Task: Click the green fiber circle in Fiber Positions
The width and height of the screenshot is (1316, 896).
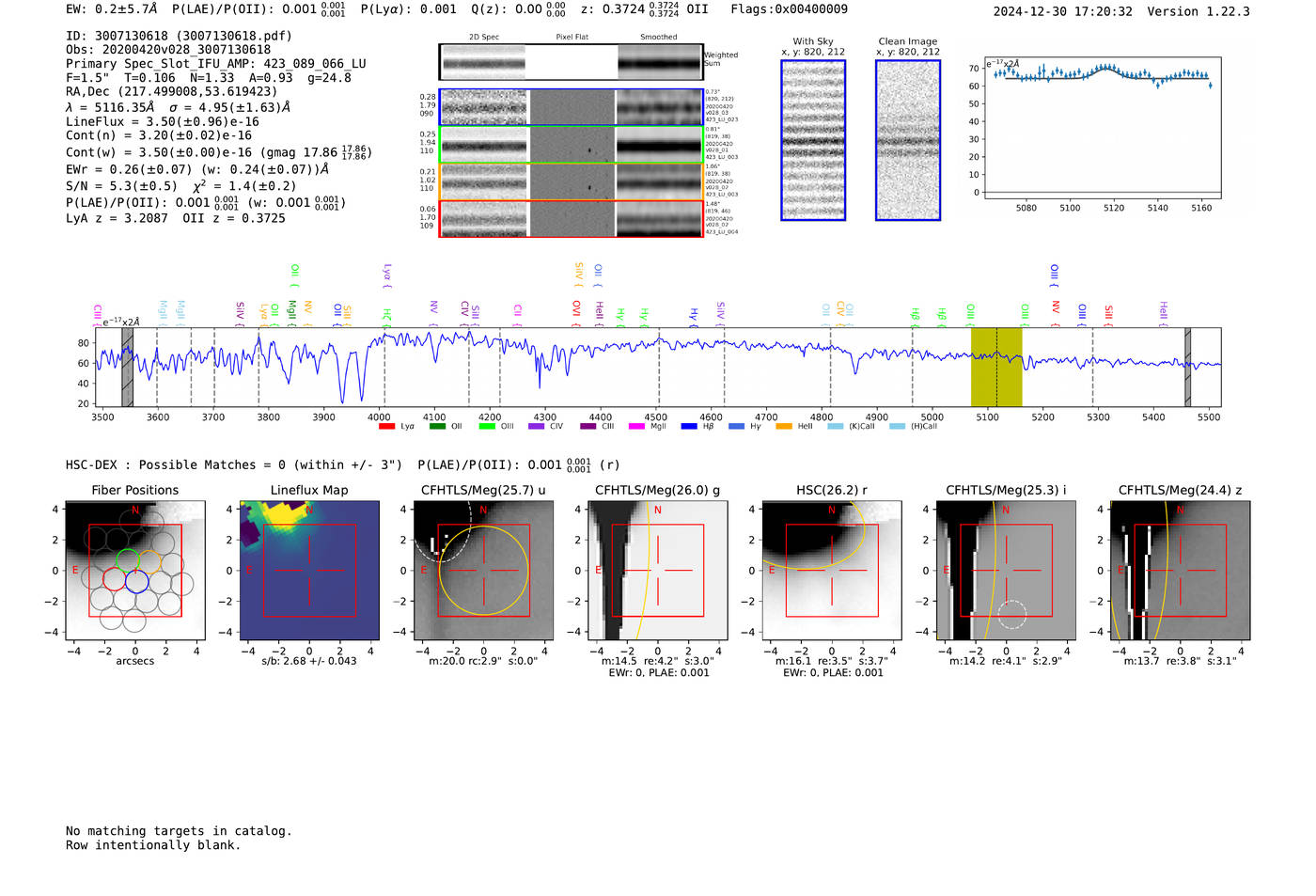Action: 127,560
